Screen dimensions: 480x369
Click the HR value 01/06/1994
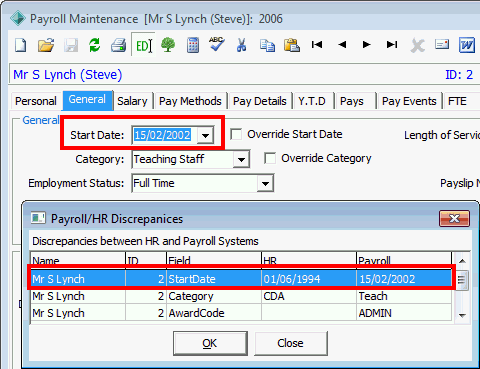[x=292, y=279]
